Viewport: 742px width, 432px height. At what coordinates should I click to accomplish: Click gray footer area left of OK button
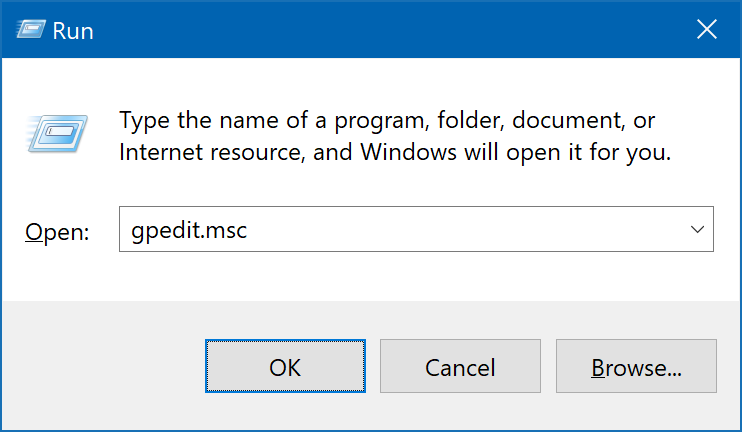(103, 366)
